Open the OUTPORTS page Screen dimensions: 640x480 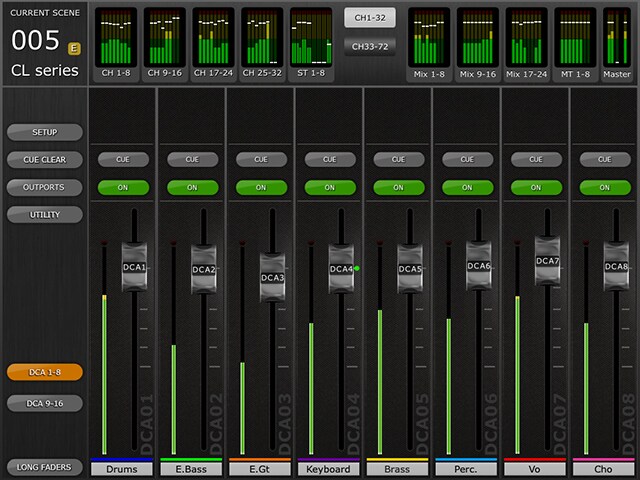44,187
